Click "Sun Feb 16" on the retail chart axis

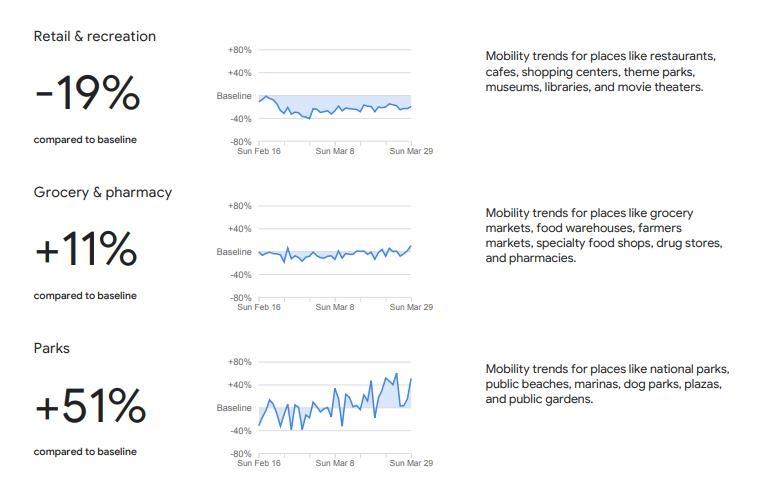coord(258,152)
